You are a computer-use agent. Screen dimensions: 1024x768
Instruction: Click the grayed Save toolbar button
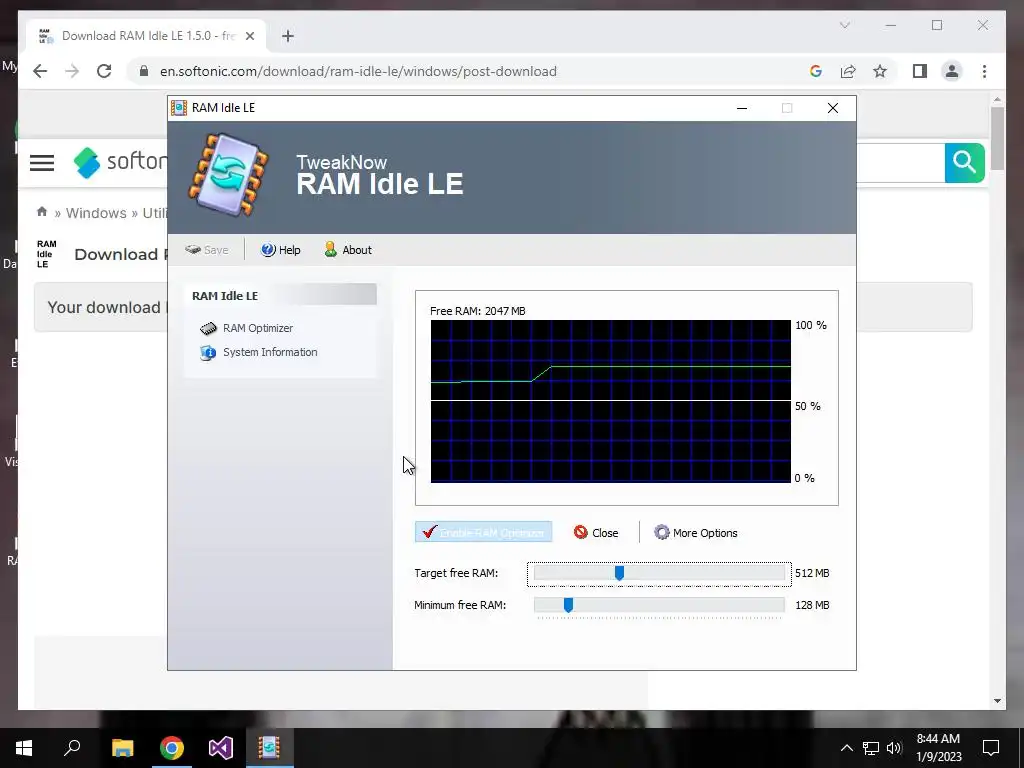206,250
